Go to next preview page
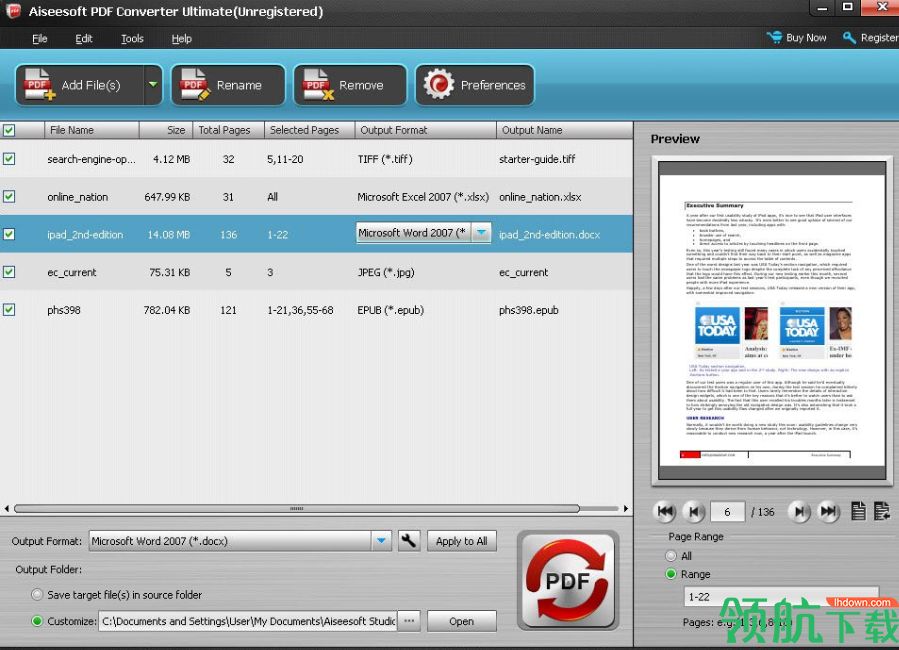 pyautogui.click(x=799, y=511)
